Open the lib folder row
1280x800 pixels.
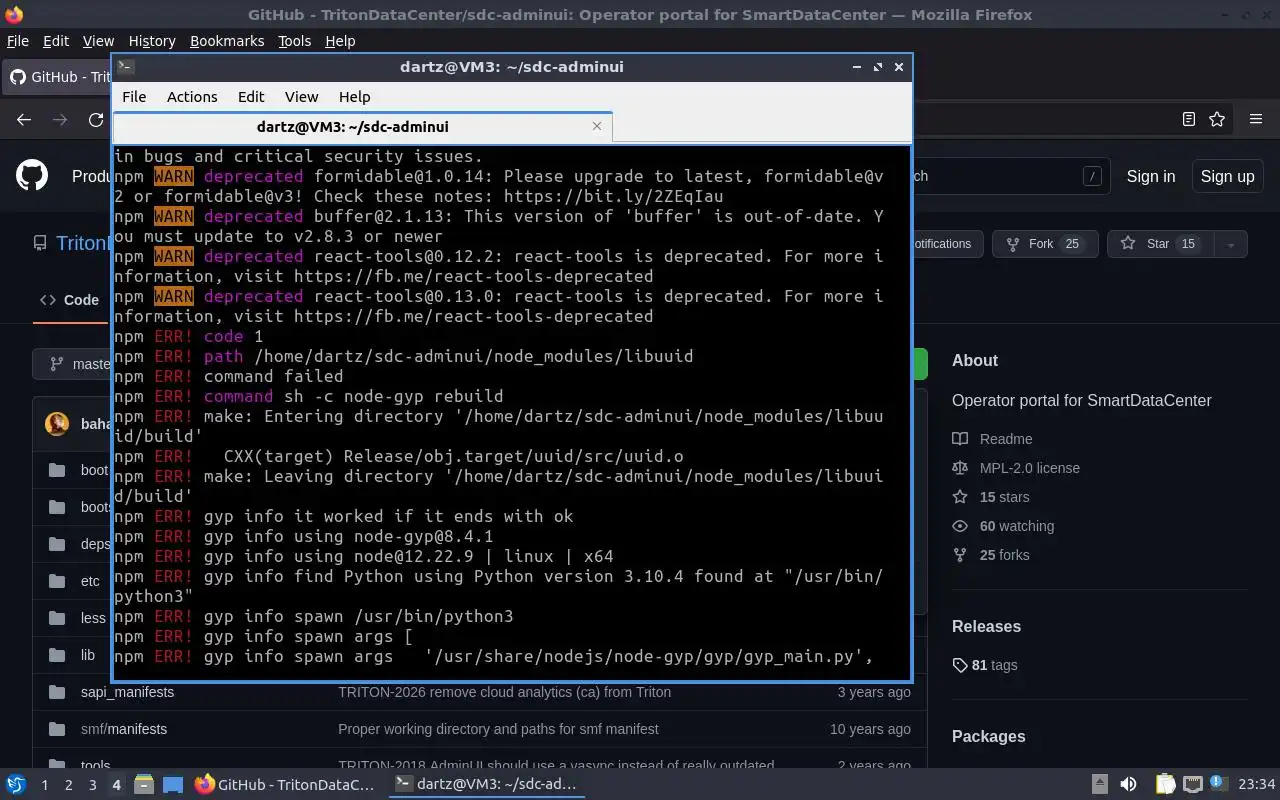[88, 655]
